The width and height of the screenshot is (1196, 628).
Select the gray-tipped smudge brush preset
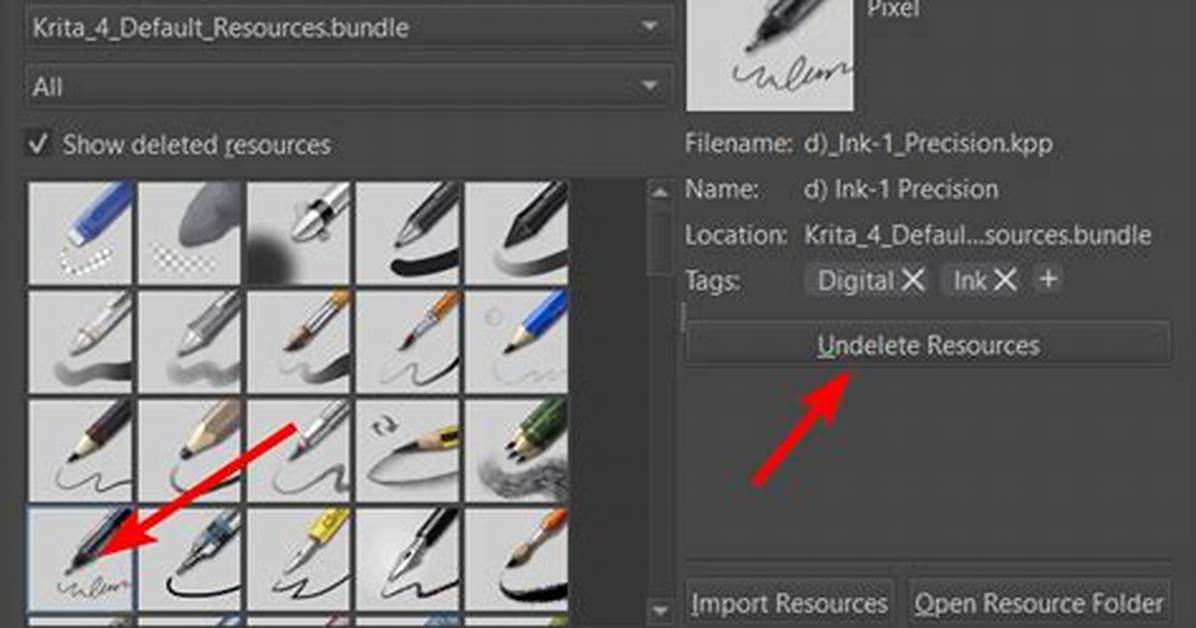(x=190, y=341)
